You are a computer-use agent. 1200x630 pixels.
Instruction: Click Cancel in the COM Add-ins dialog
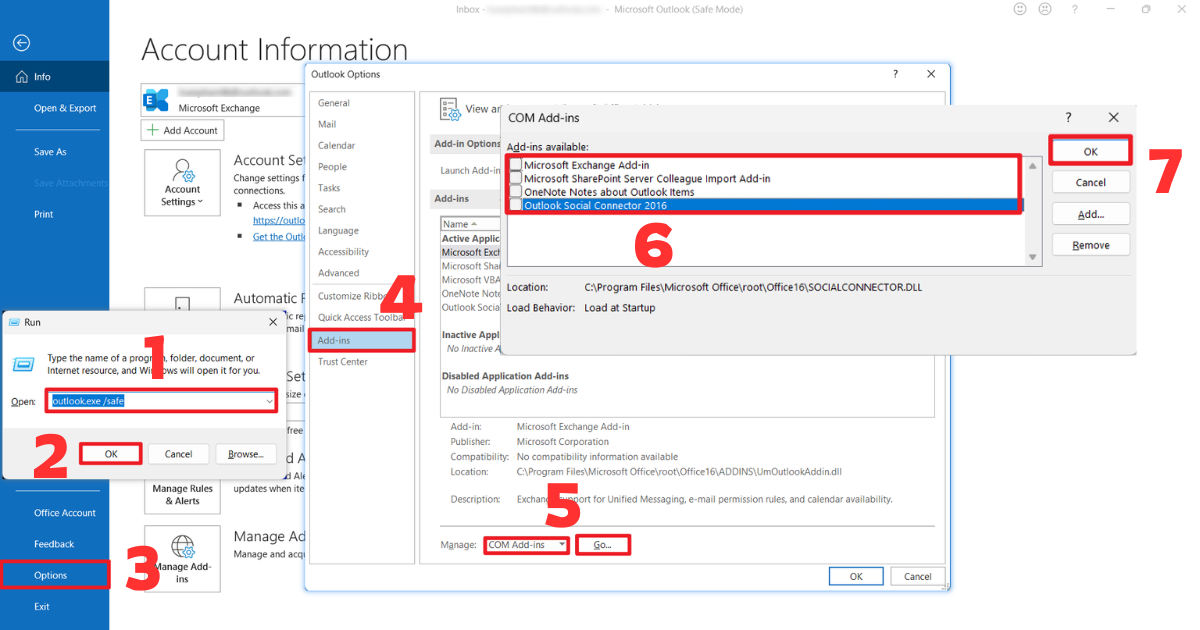(1090, 183)
